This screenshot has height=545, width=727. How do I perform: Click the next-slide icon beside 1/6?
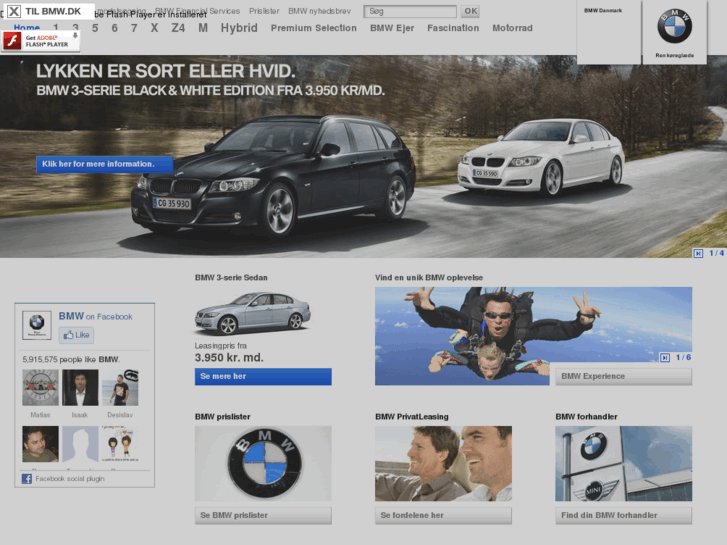(664, 357)
